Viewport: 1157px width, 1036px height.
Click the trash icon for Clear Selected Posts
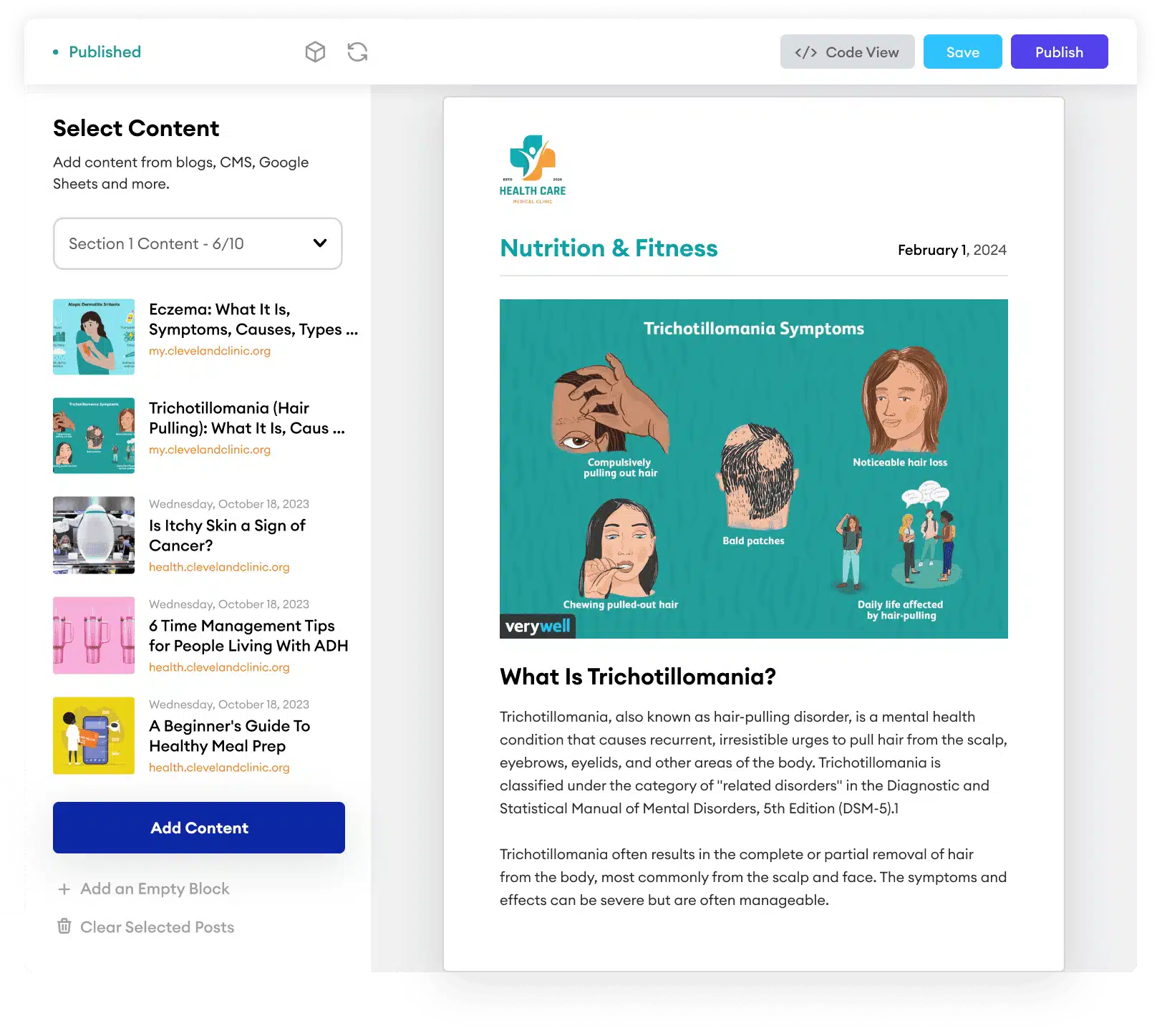coord(64,926)
